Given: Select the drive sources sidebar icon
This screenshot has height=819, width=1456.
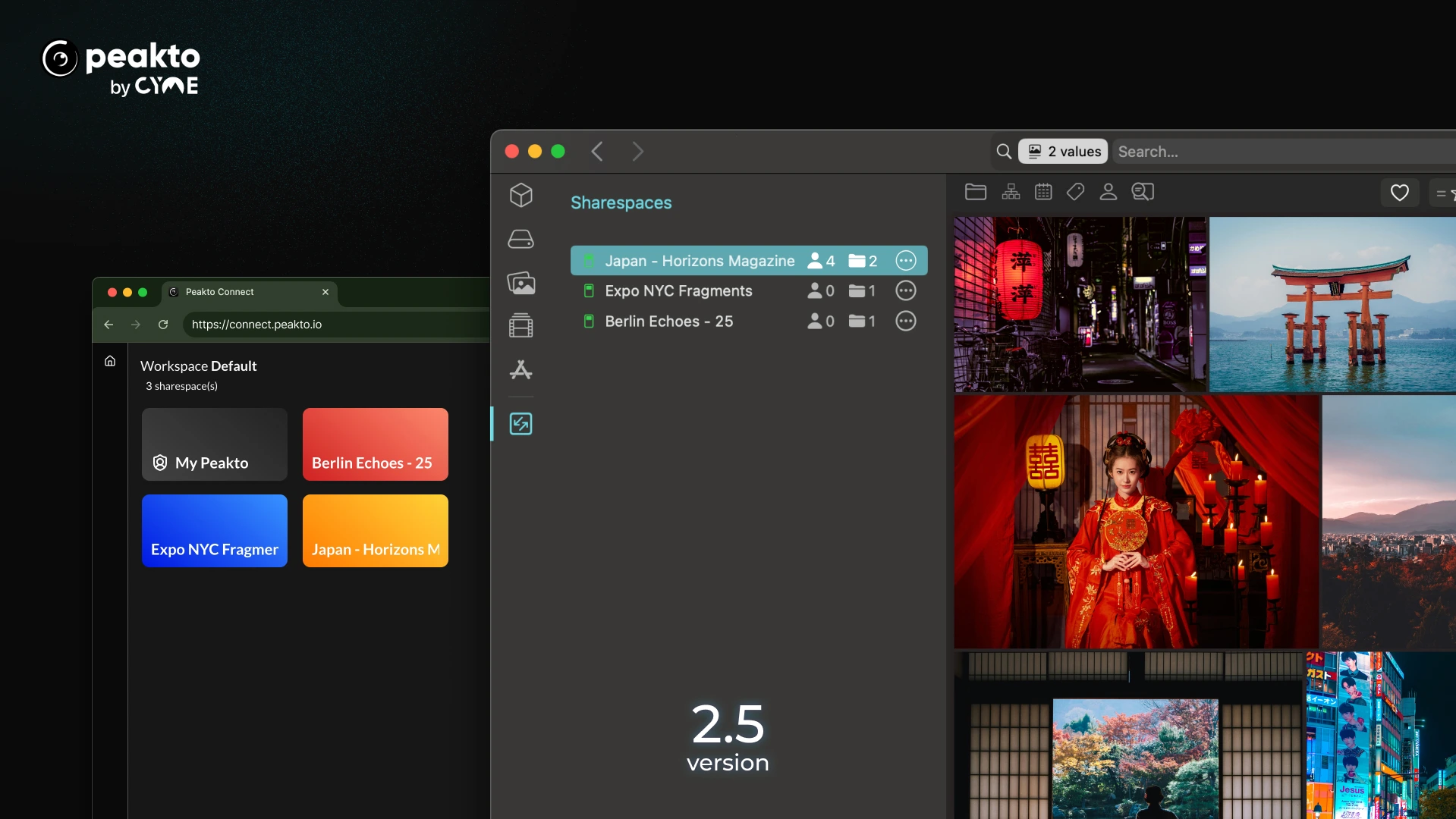Looking at the screenshot, I should (520, 240).
